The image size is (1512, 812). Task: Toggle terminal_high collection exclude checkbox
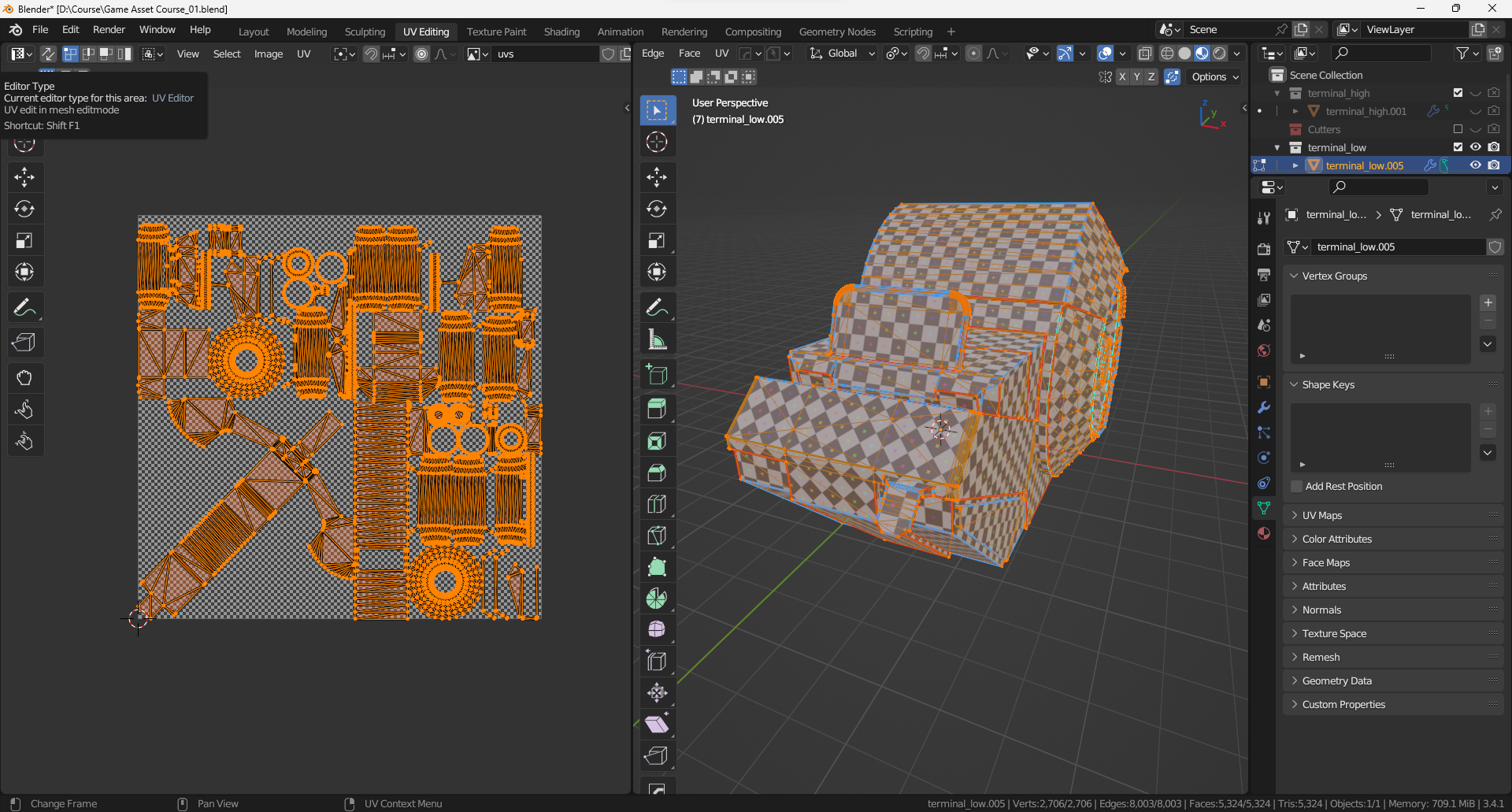click(x=1458, y=93)
